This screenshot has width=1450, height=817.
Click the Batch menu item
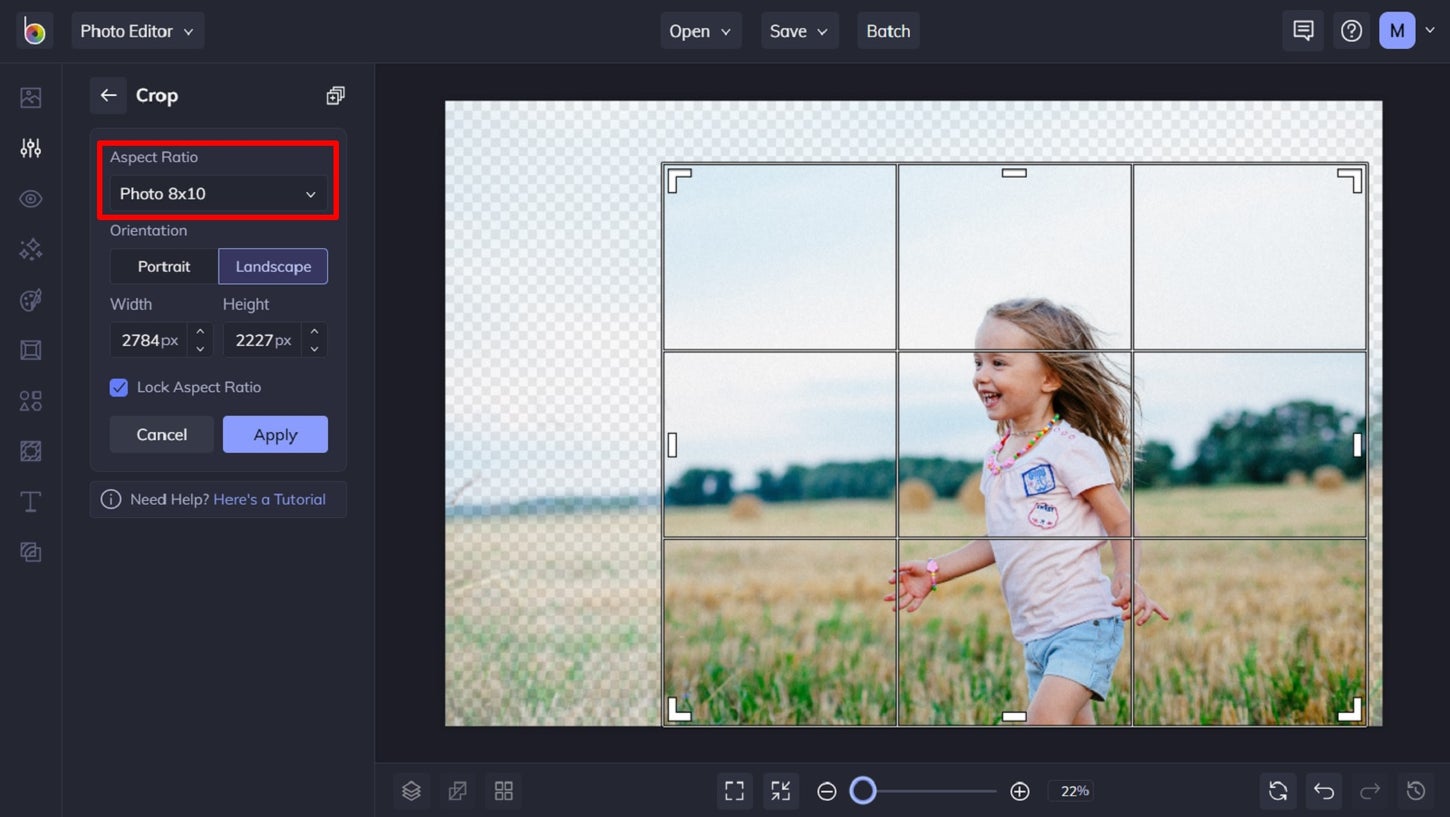coord(888,31)
